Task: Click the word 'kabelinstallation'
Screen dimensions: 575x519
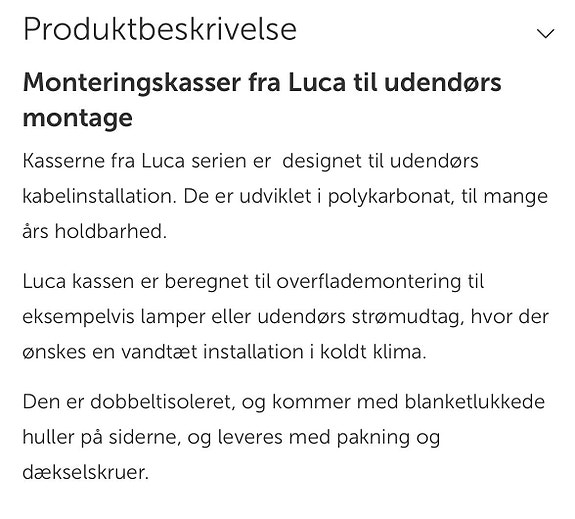Action: [99, 196]
